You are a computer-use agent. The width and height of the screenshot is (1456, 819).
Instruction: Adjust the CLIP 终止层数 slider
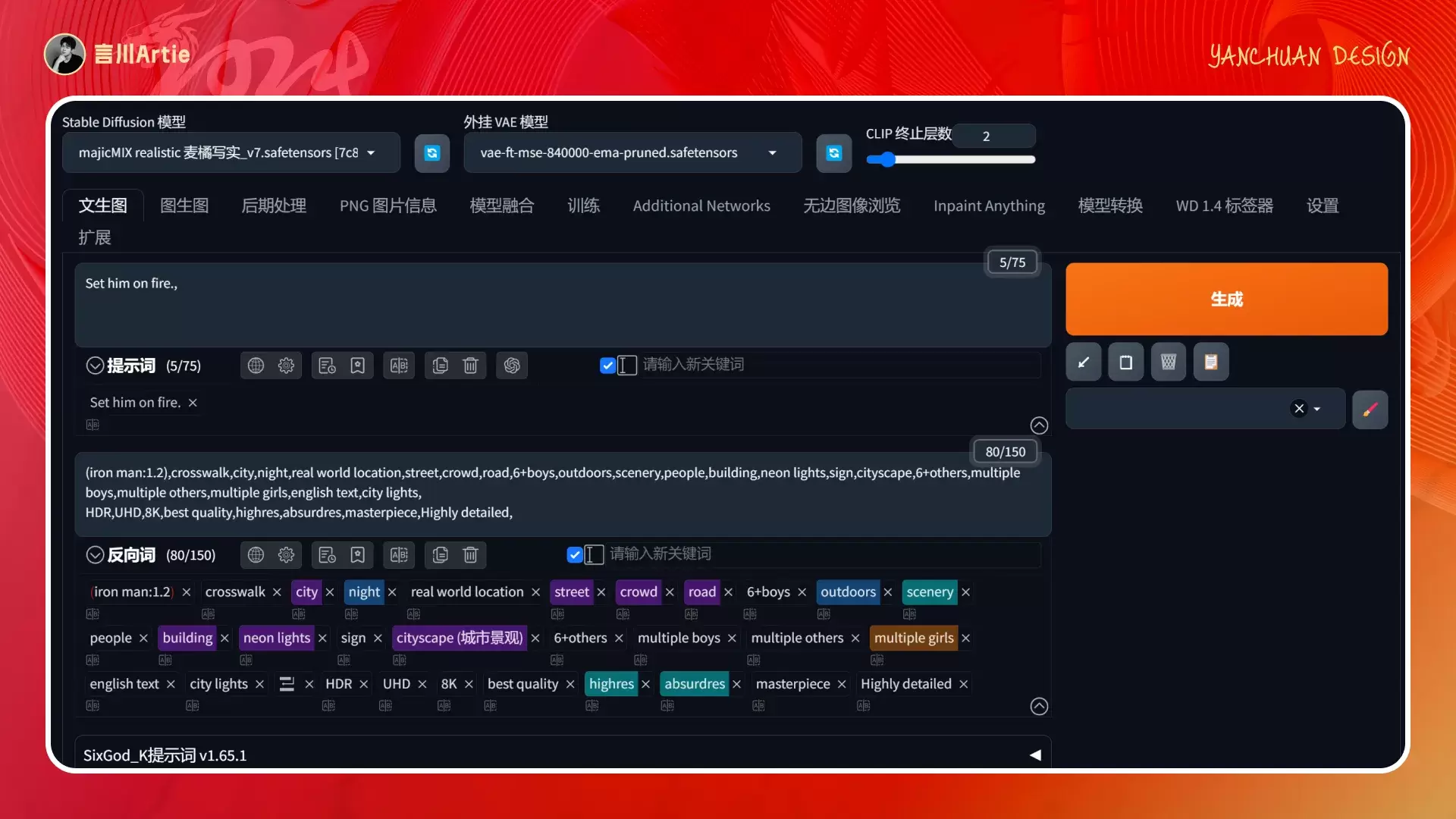point(951,159)
